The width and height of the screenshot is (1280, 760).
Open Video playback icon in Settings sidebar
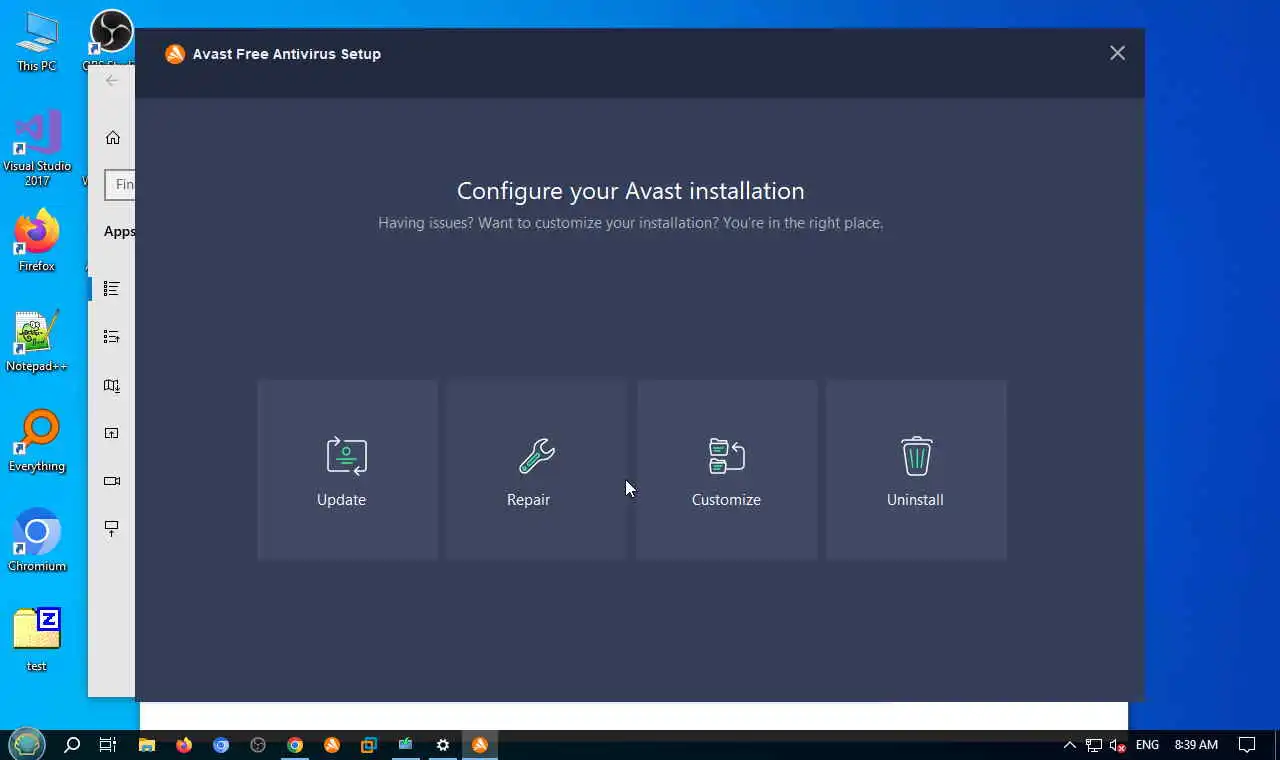[x=111, y=481]
